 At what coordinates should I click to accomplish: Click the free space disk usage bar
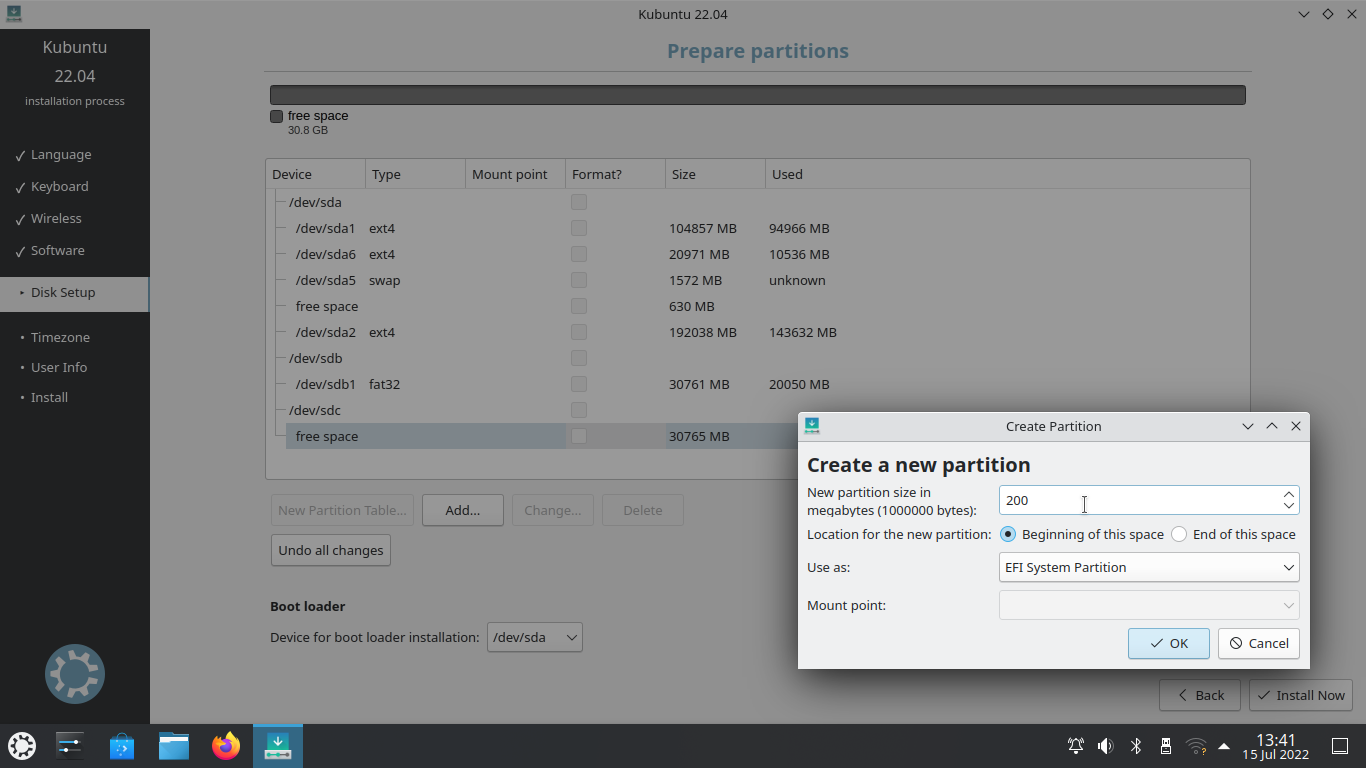(x=758, y=95)
